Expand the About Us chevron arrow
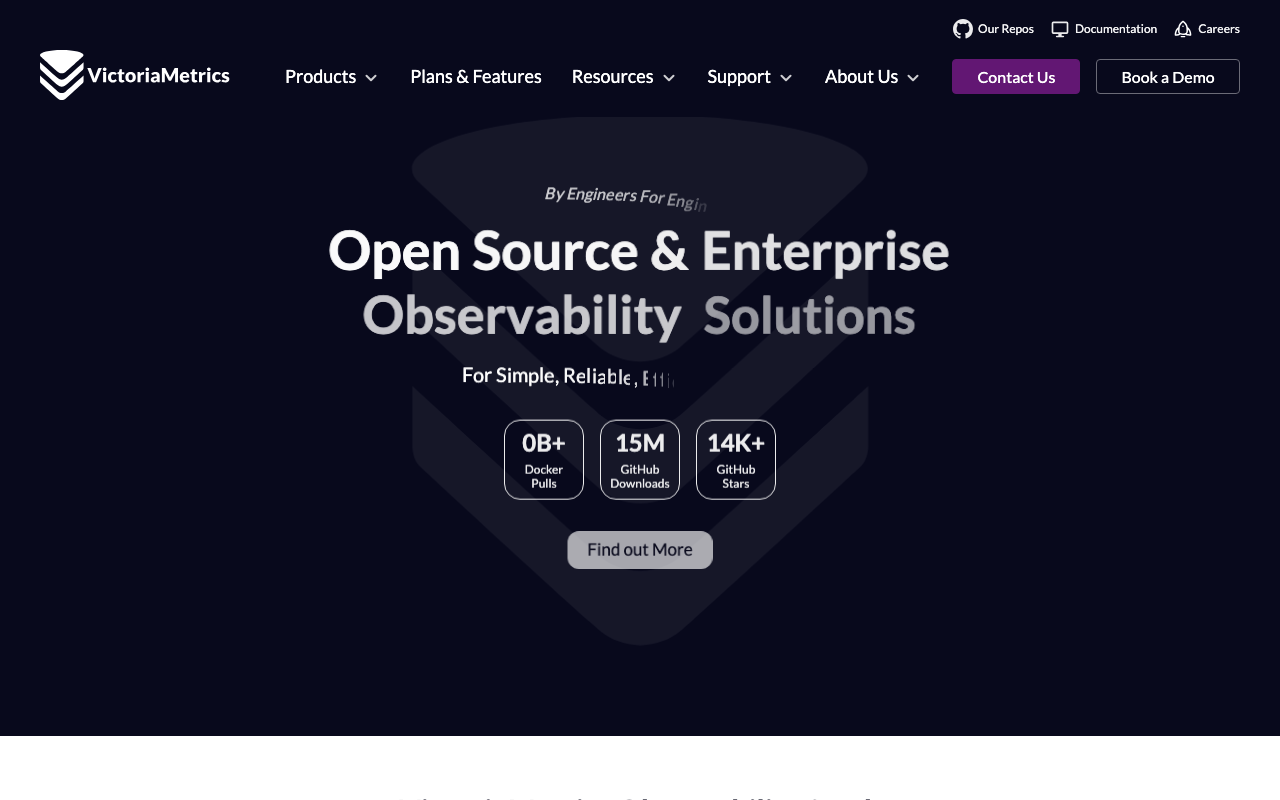 point(913,78)
